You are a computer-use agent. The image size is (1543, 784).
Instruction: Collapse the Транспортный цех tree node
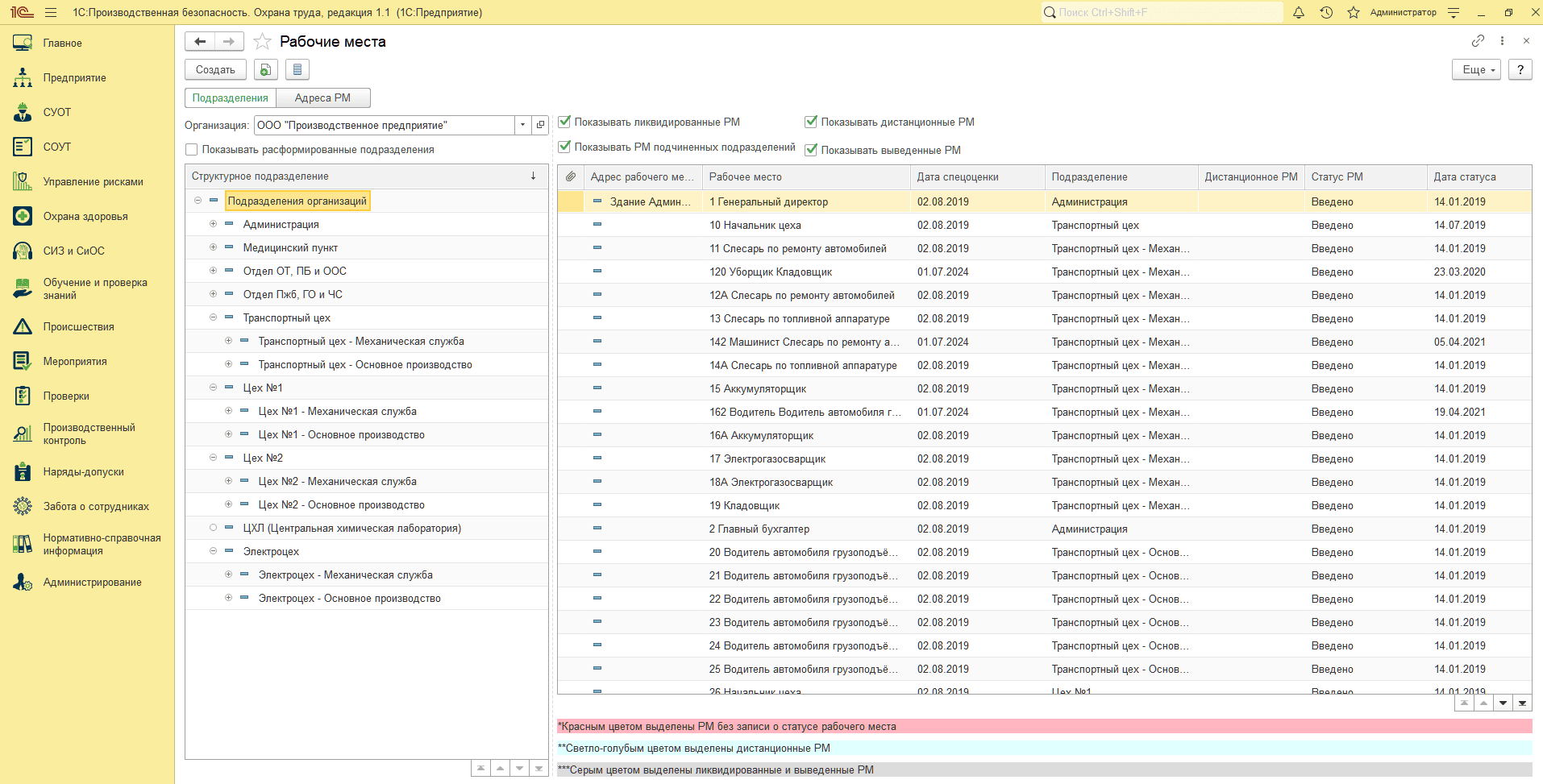point(213,318)
